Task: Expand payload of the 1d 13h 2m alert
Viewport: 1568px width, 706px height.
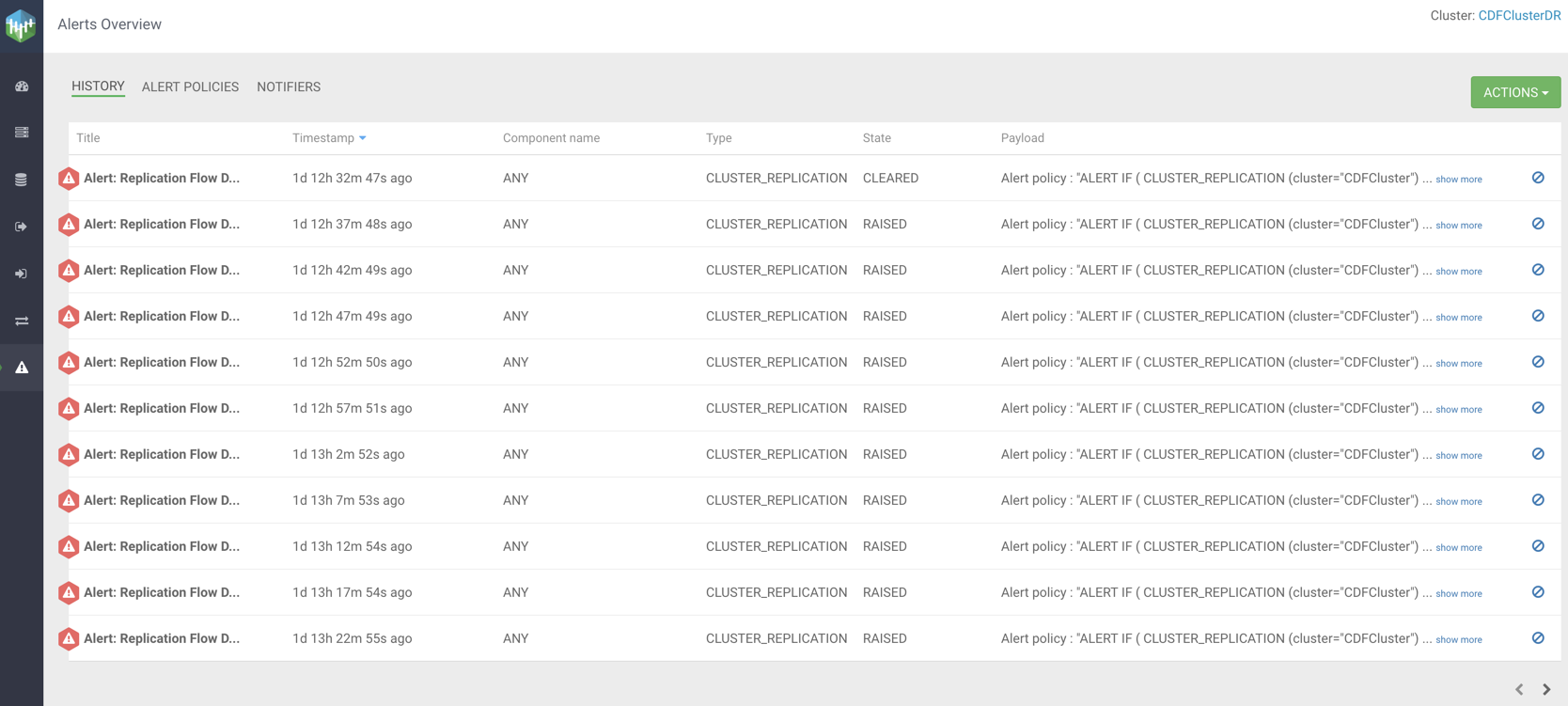Action: click(1458, 456)
